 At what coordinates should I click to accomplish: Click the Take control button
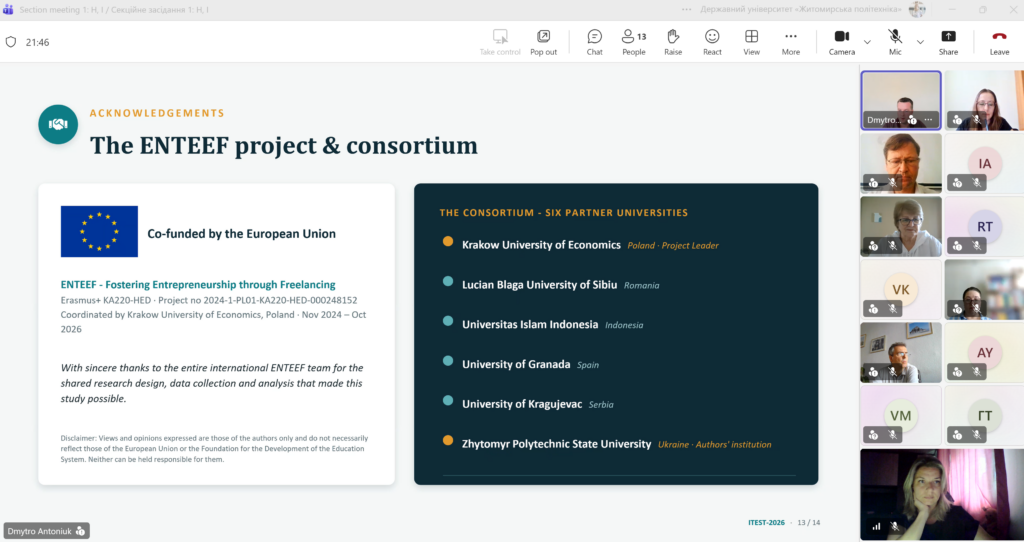tap(500, 42)
